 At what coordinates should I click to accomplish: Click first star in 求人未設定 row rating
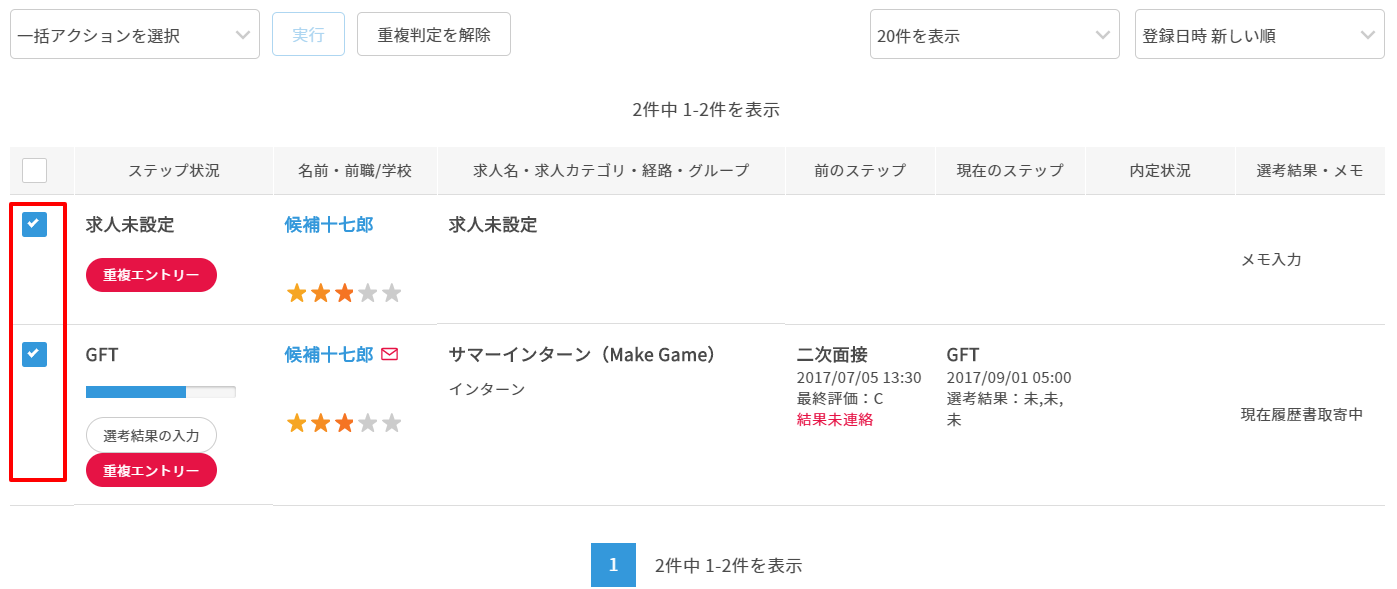[x=296, y=293]
